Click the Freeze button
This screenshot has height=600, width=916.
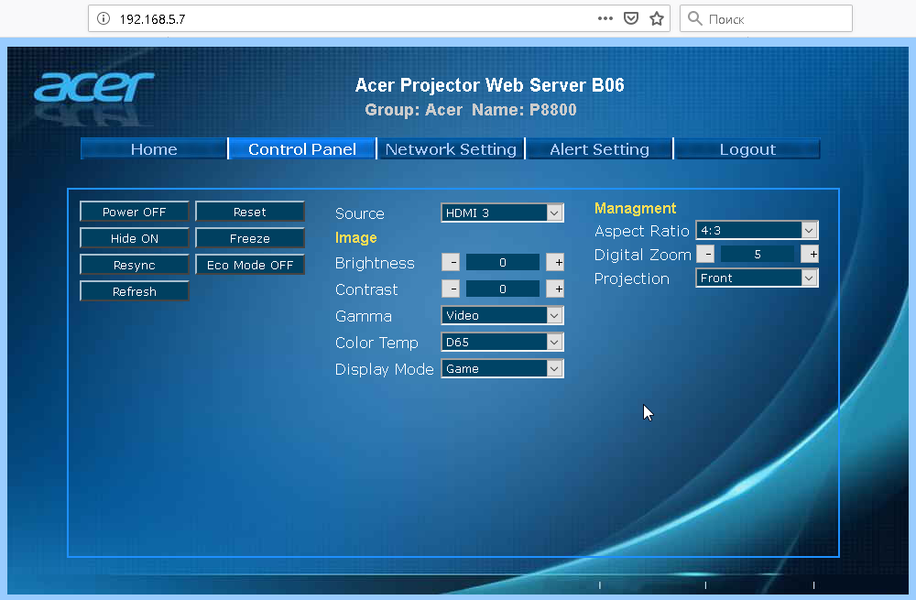pos(250,238)
